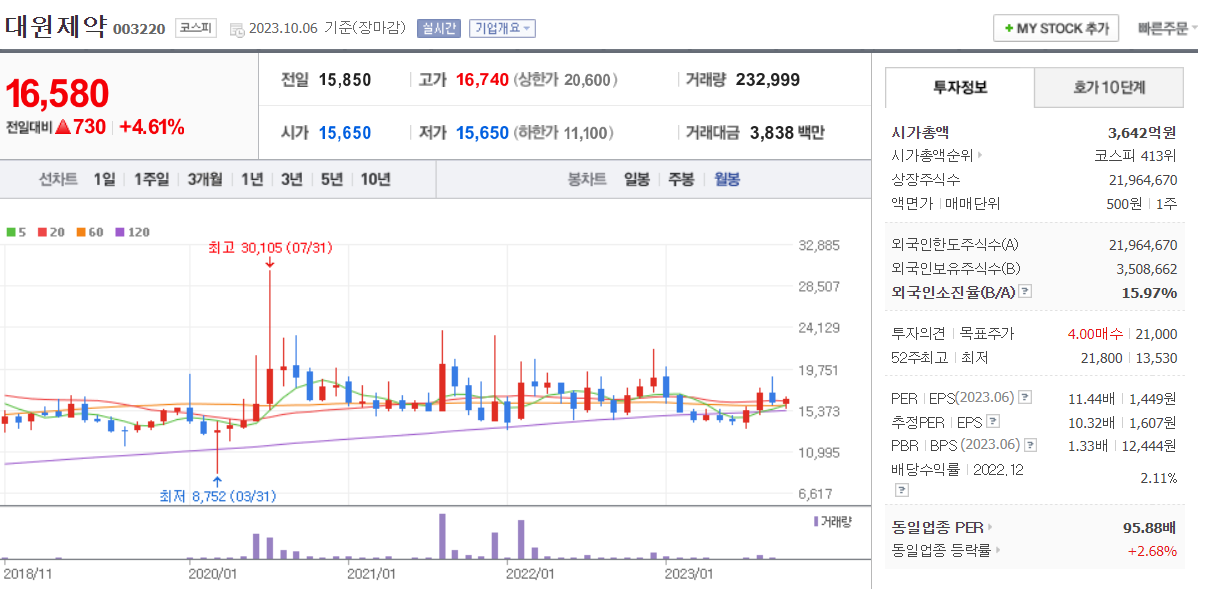Image resolution: width=1209 pixels, height=589 pixels.
Task: Click the tallest volume bar near 2021/07
Action: pyautogui.click(x=441, y=536)
